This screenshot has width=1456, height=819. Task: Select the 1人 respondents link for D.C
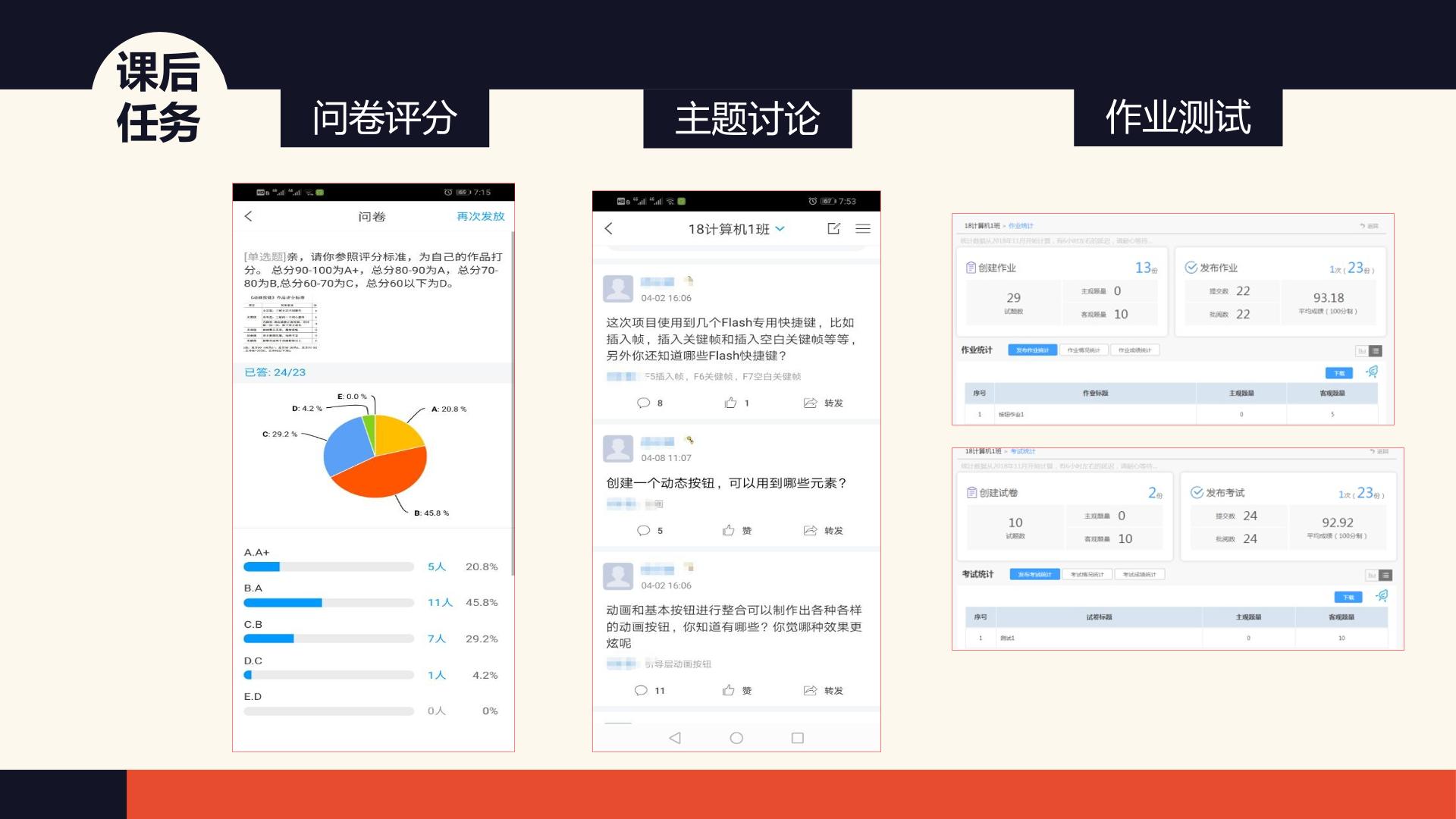[437, 675]
